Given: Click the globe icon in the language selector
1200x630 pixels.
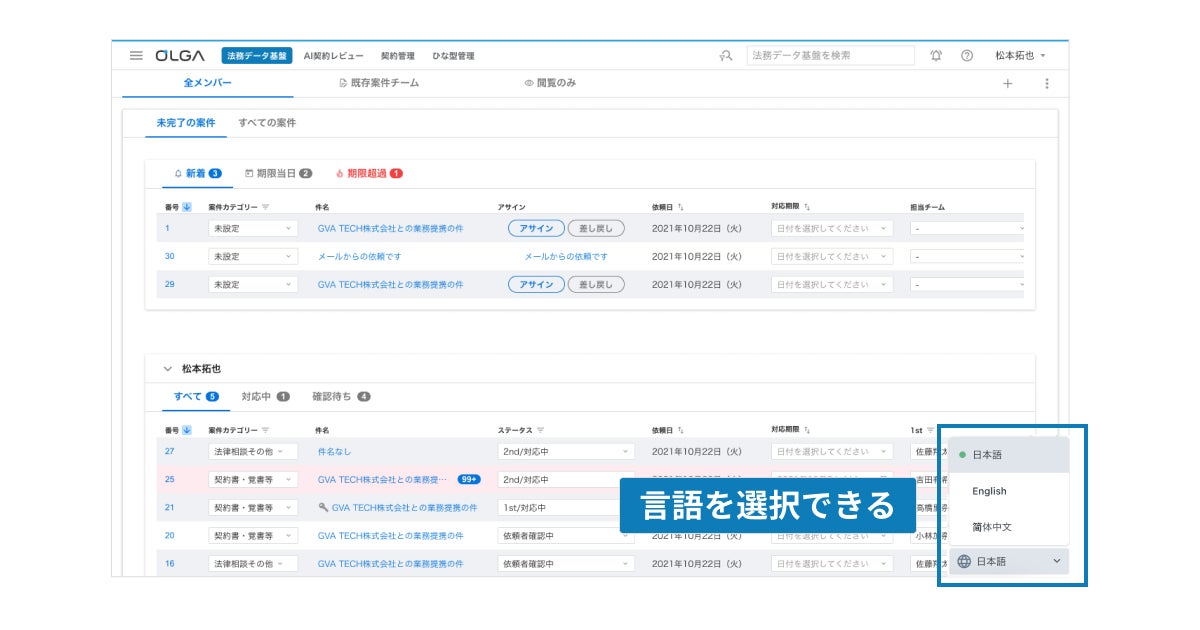Looking at the screenshot, I should point(964,561).
